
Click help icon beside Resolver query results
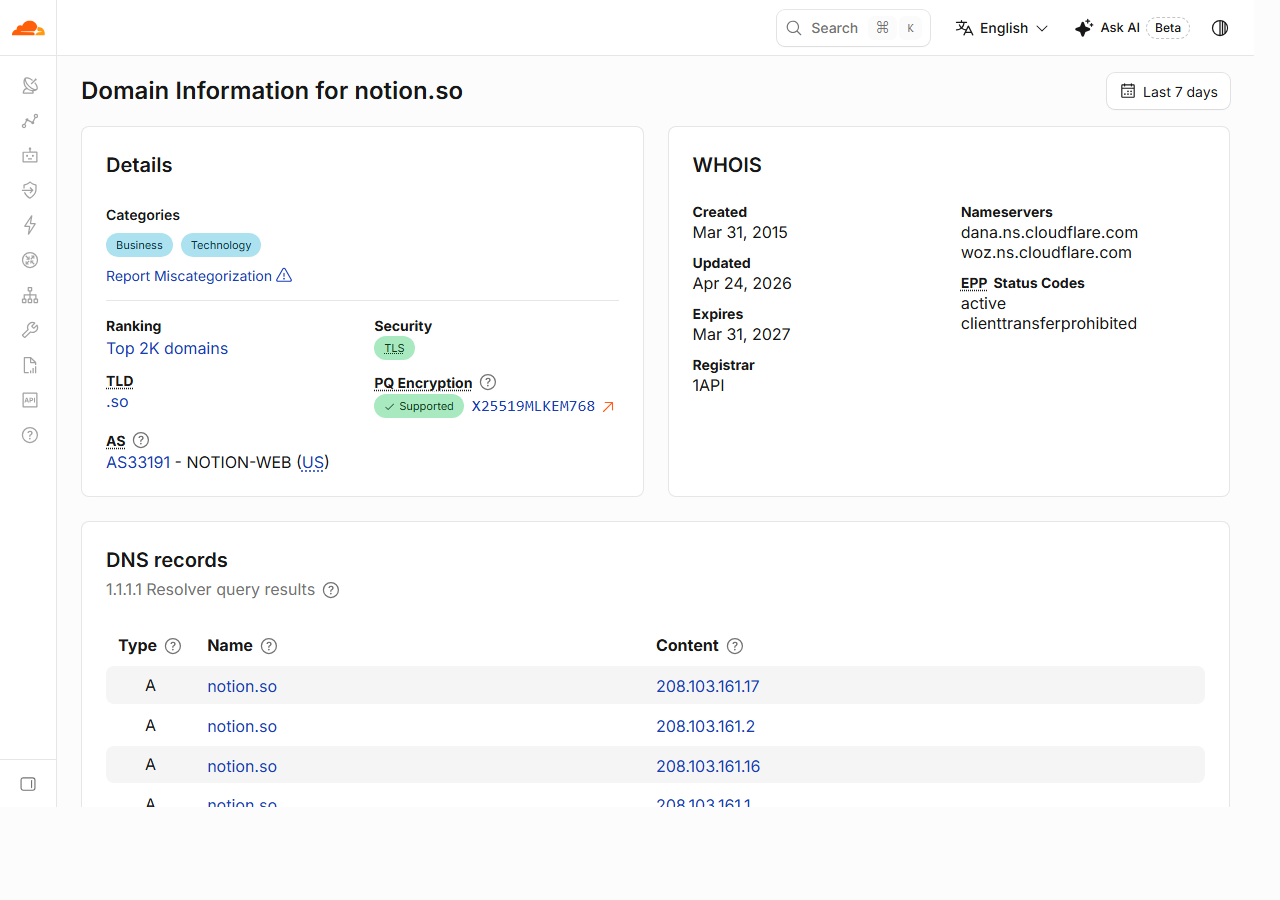(331, 590)
